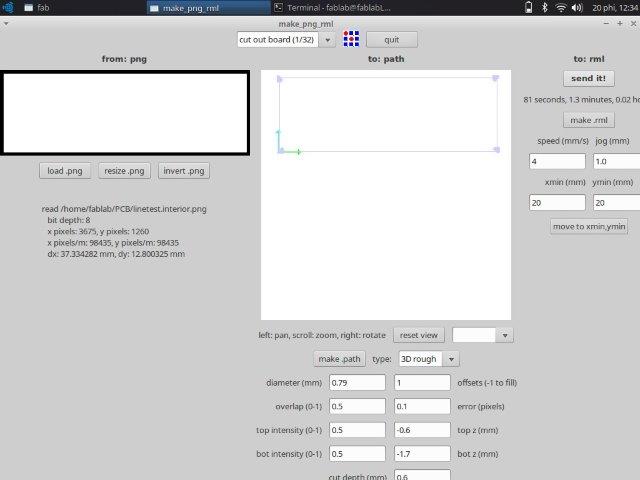640x480 pixels.
Task: Click the make .rml button
Action: click(x=589, y=120)
